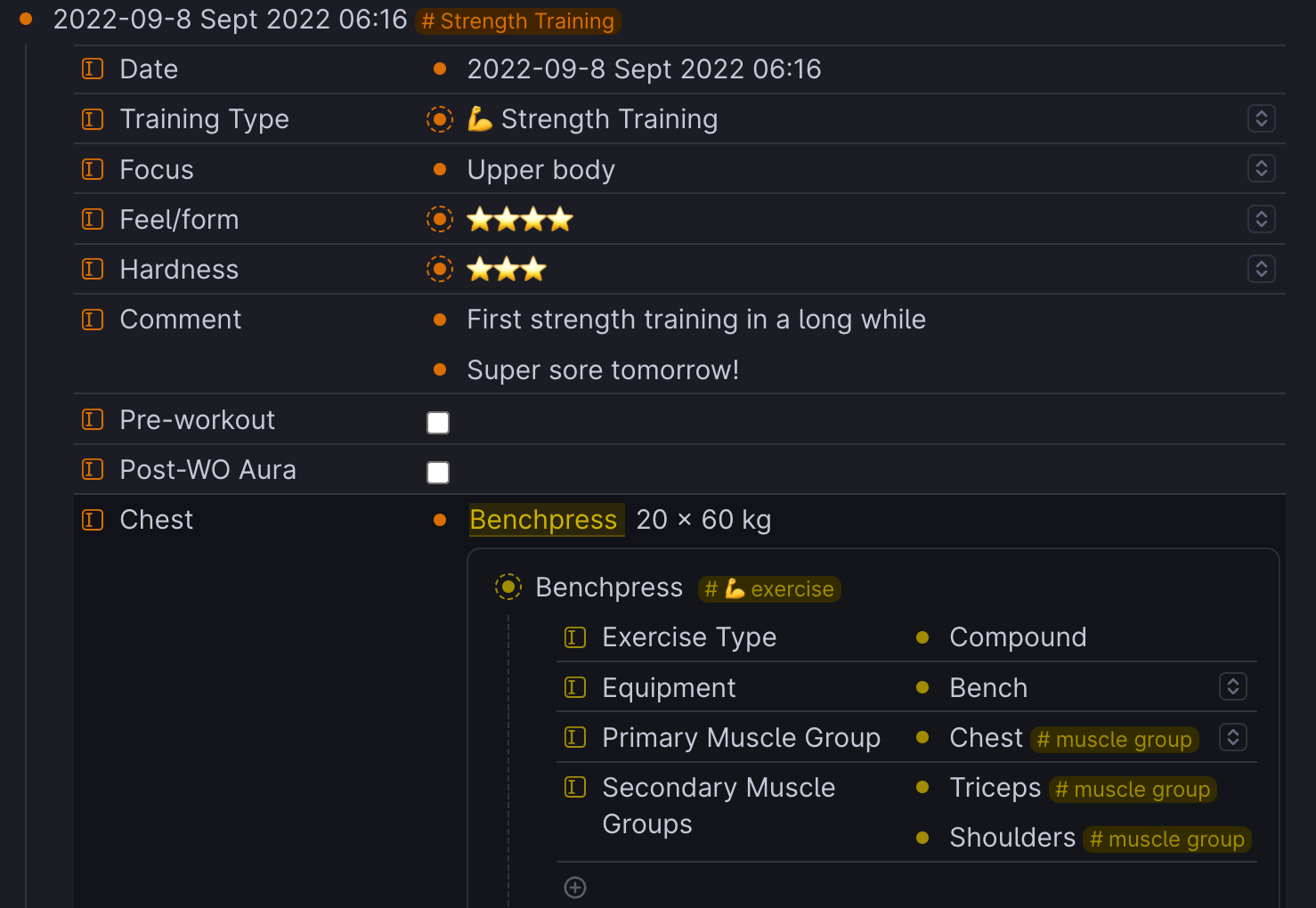Viewport: 1316px width, 908px height.
Task: Click the four-star Feel/form rating
Action: [x=520, y=219]
